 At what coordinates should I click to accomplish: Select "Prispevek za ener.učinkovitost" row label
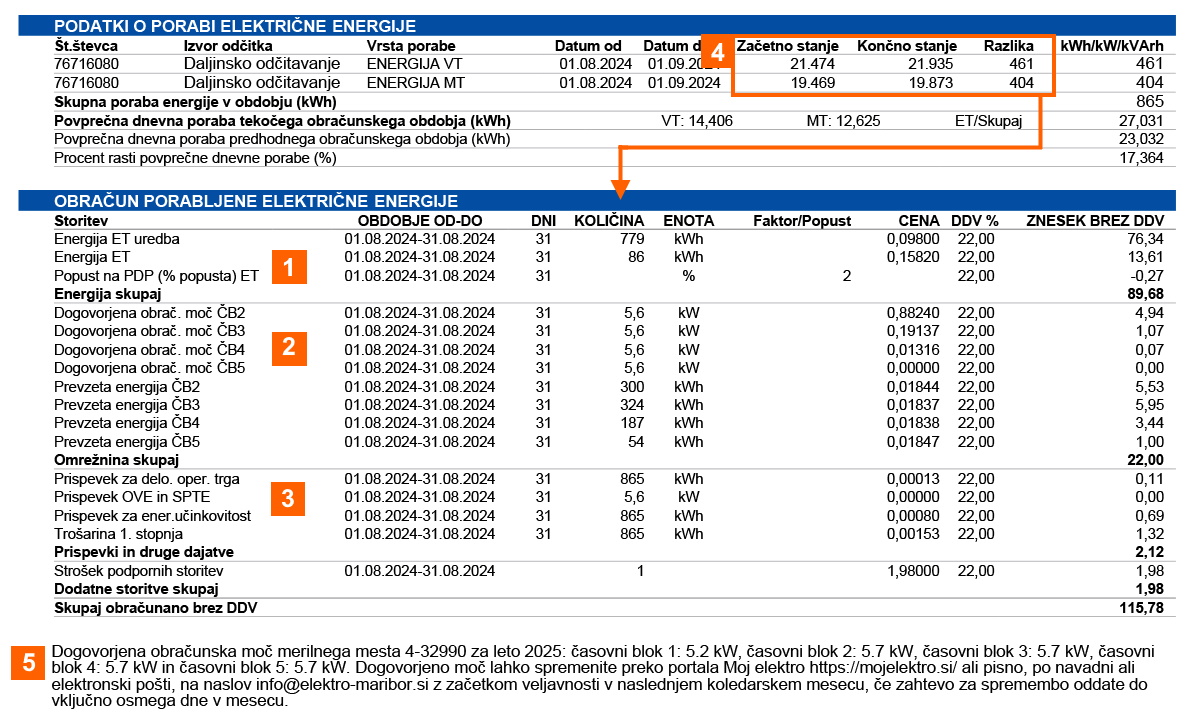153,516
